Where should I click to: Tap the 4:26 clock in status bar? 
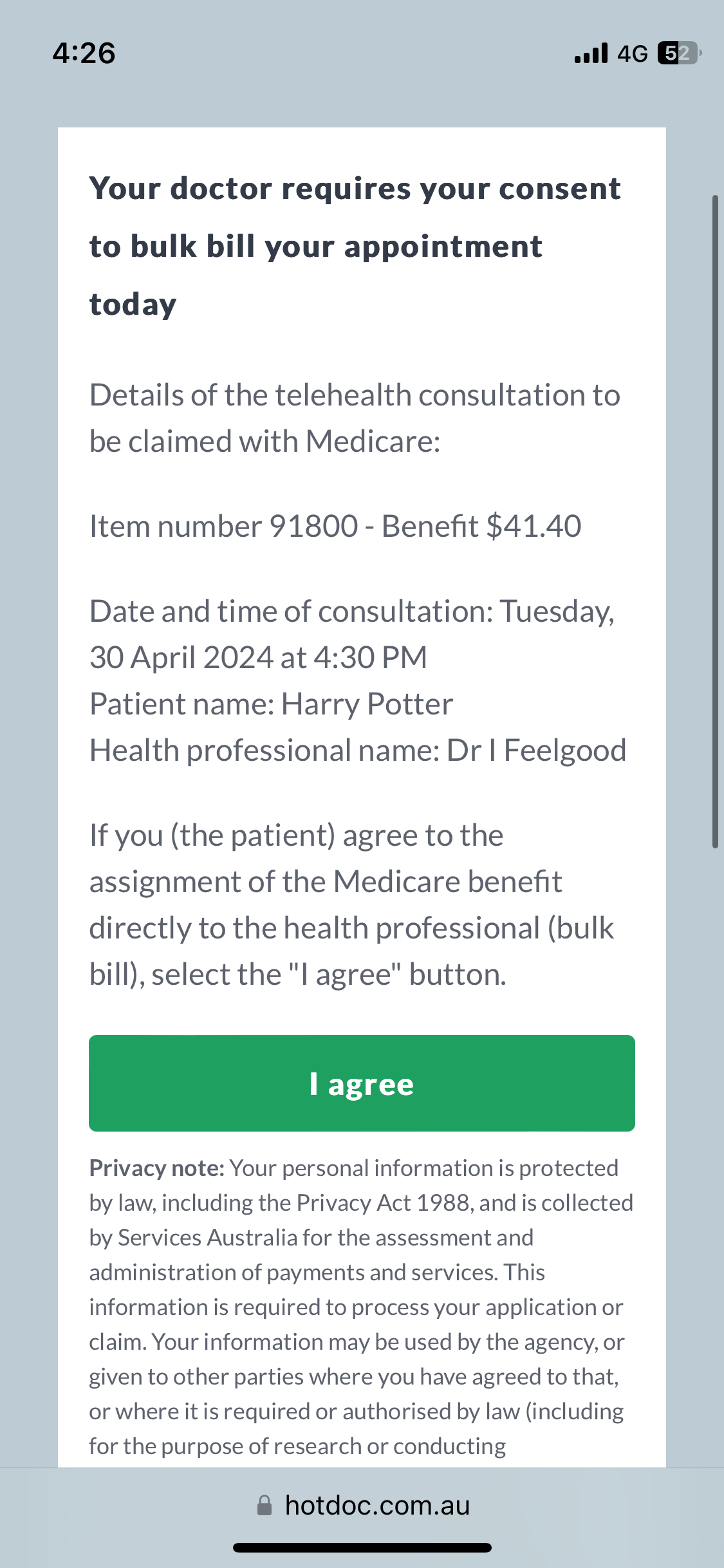click(84, 53)
